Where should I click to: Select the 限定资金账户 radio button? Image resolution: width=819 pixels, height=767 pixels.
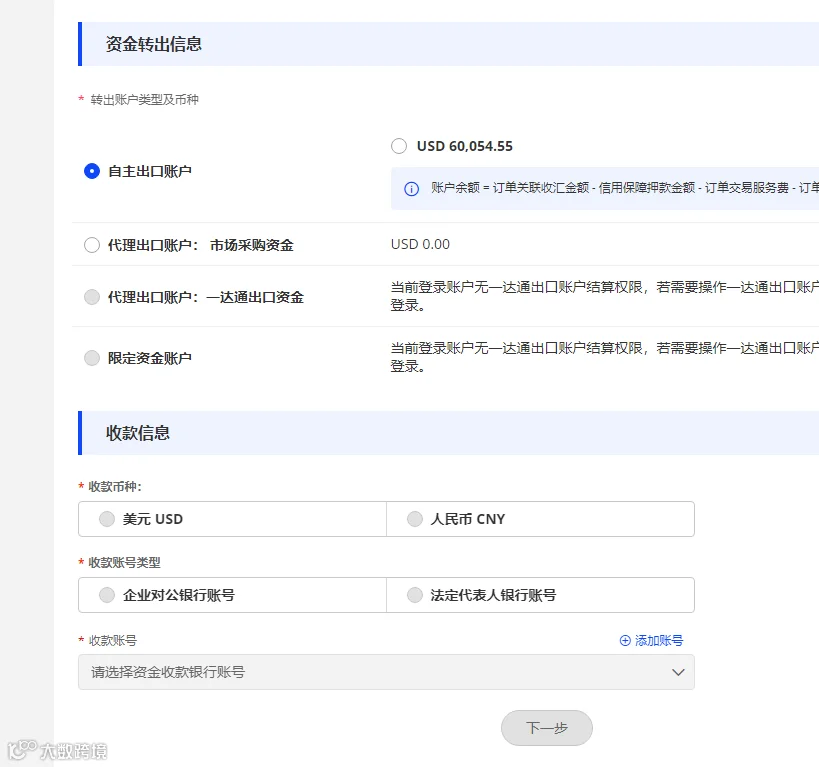[x=92, y=358]
